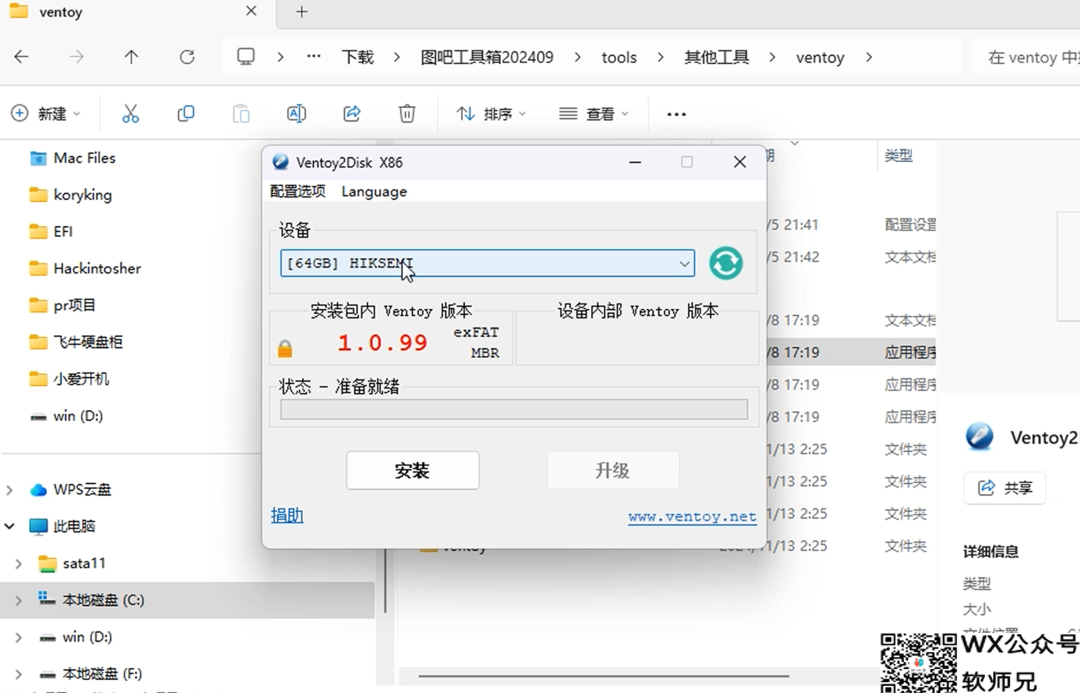Click the Explorer forward arrow

(x=76, y=57)
